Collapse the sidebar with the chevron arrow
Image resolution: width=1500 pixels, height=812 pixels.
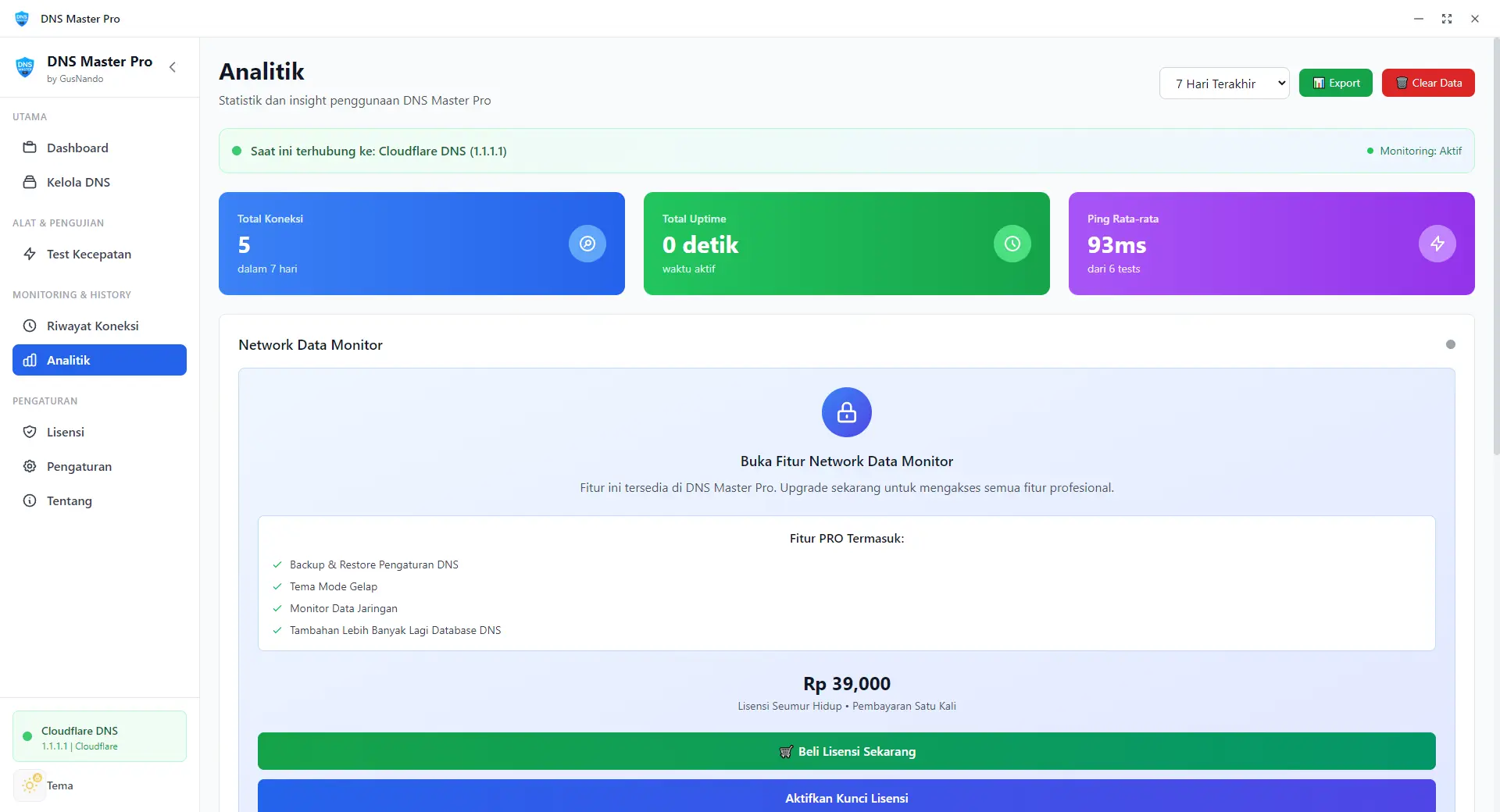(173, 67)
